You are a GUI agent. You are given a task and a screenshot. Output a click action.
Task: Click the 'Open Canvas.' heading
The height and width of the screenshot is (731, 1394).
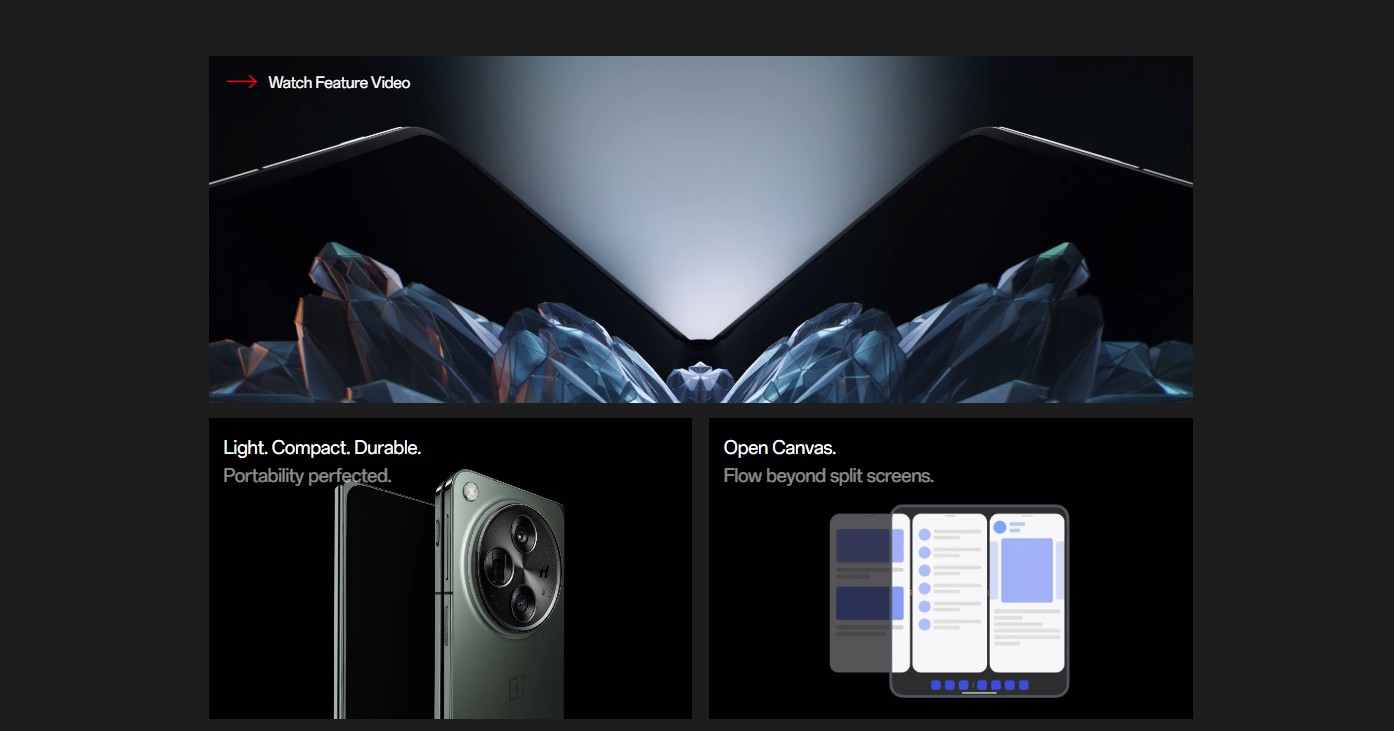click(779, 448)
